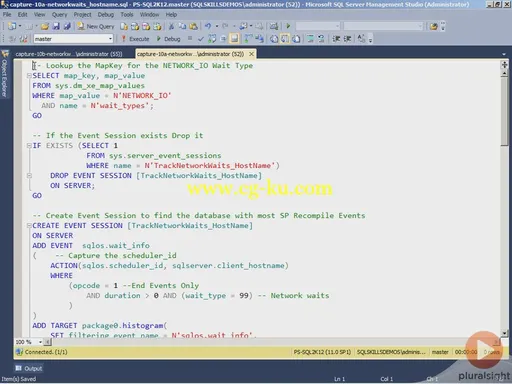The image size is (512, 384).
Task: Click the Change Connection icon
Action: 23,39
